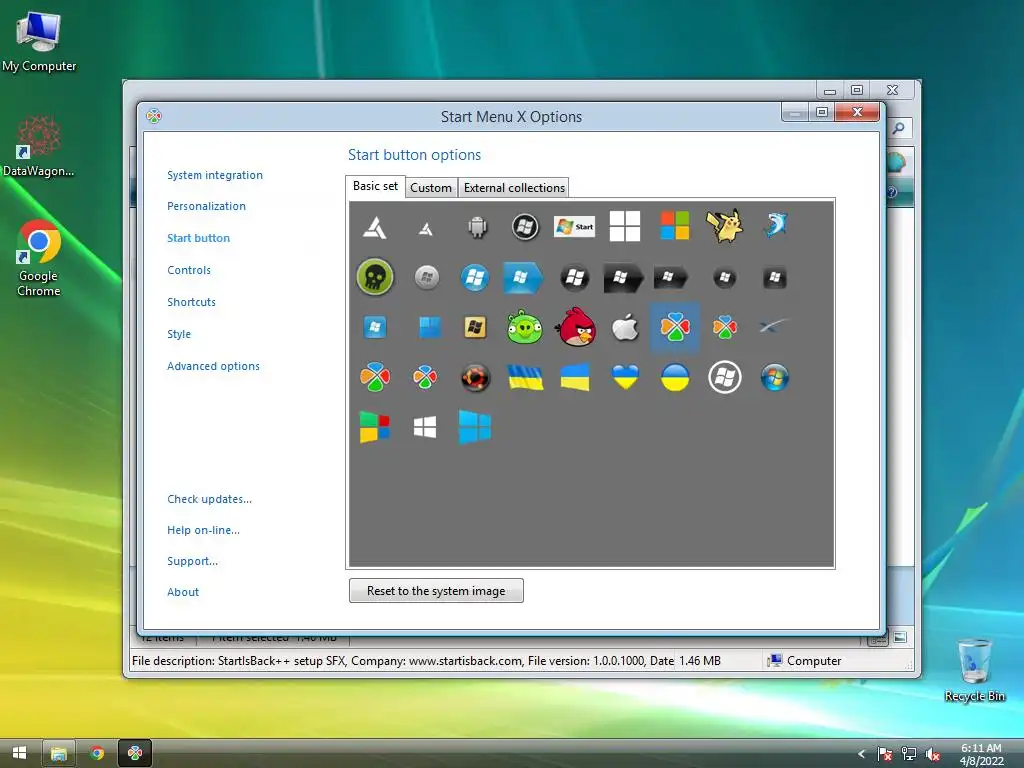This screenshot has width=1024, height=768.
Task: Select the Ubuntu logo start button icon
Action: (475, 377)
